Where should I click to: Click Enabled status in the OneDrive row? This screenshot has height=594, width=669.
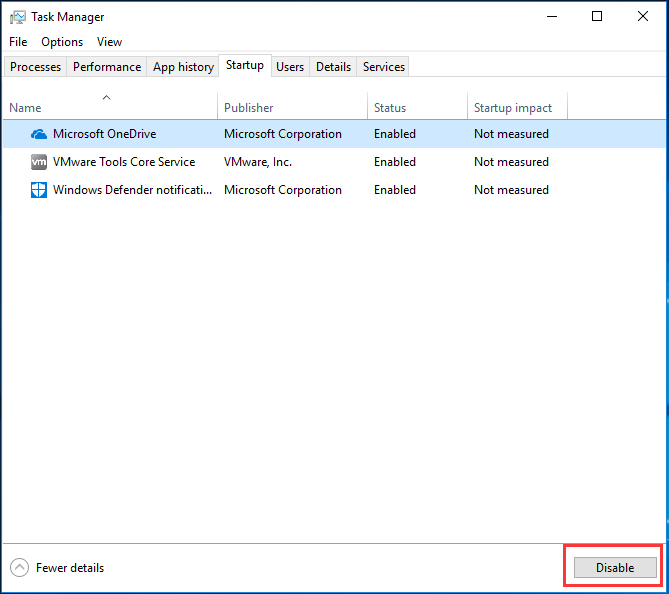pyautogui.click(x=395, y=134)
